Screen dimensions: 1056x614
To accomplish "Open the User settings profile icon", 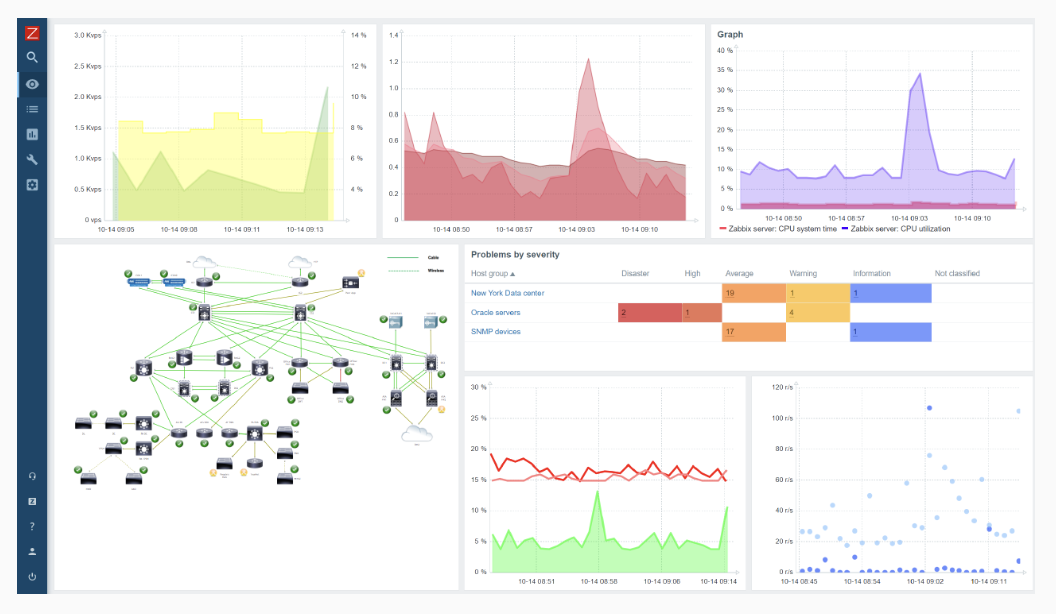I will coord(32,551).
